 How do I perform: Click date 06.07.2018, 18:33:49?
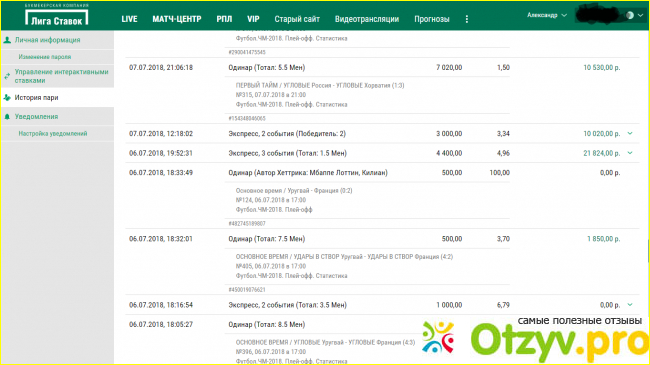coord(161,173)
